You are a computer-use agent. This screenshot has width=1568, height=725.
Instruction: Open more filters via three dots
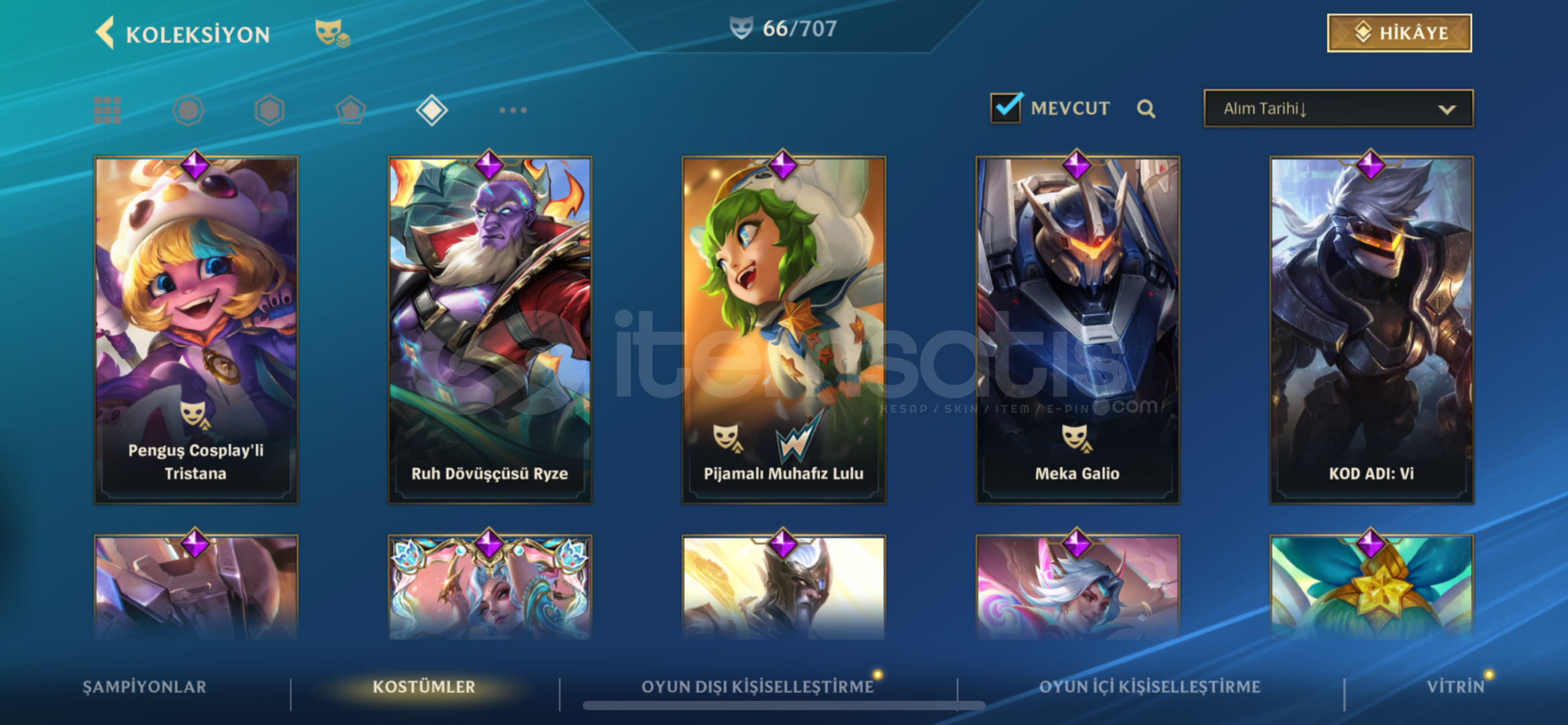513,110
